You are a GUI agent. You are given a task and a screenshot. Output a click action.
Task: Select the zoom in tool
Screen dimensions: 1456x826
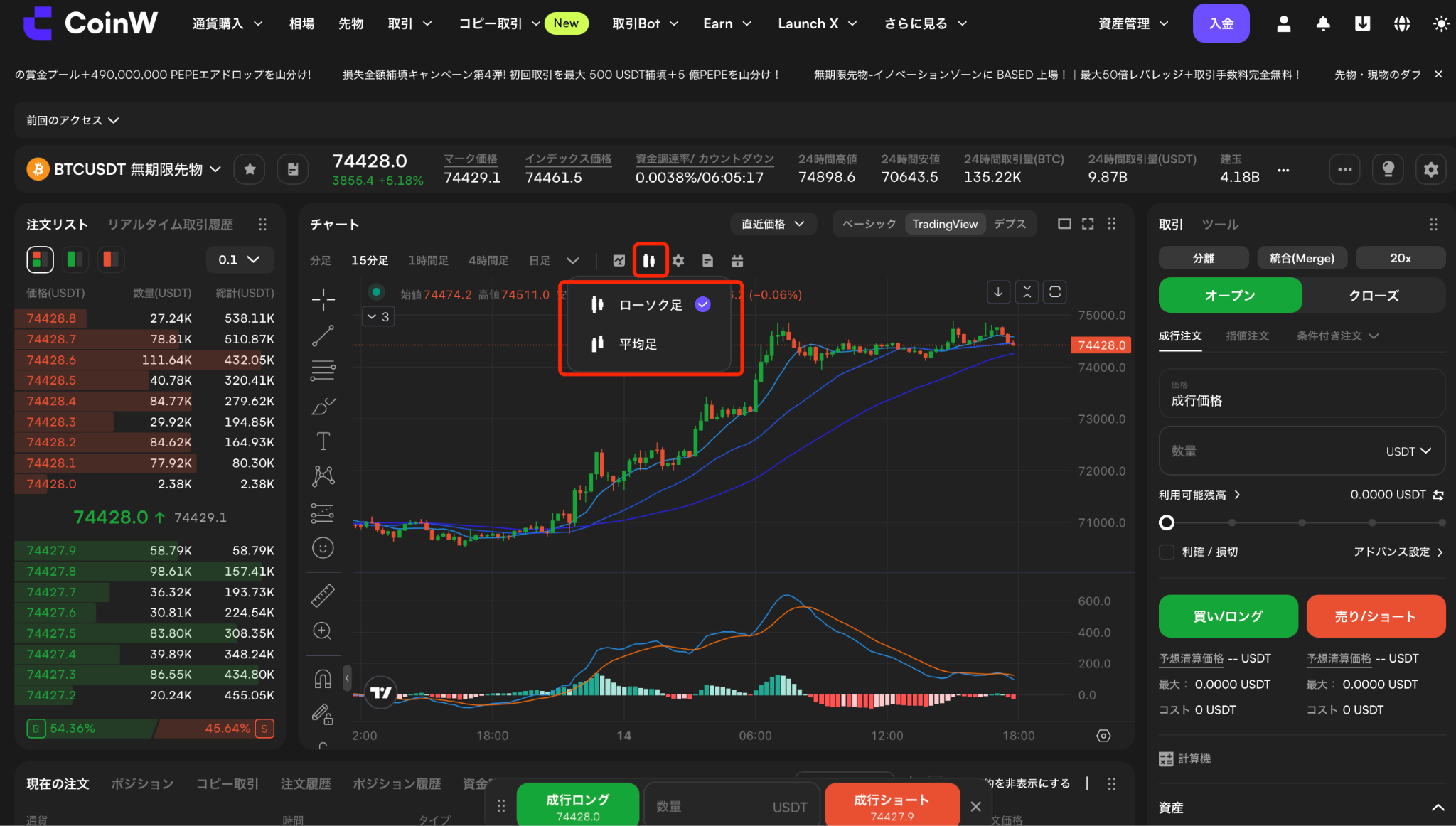pos(323,631)
